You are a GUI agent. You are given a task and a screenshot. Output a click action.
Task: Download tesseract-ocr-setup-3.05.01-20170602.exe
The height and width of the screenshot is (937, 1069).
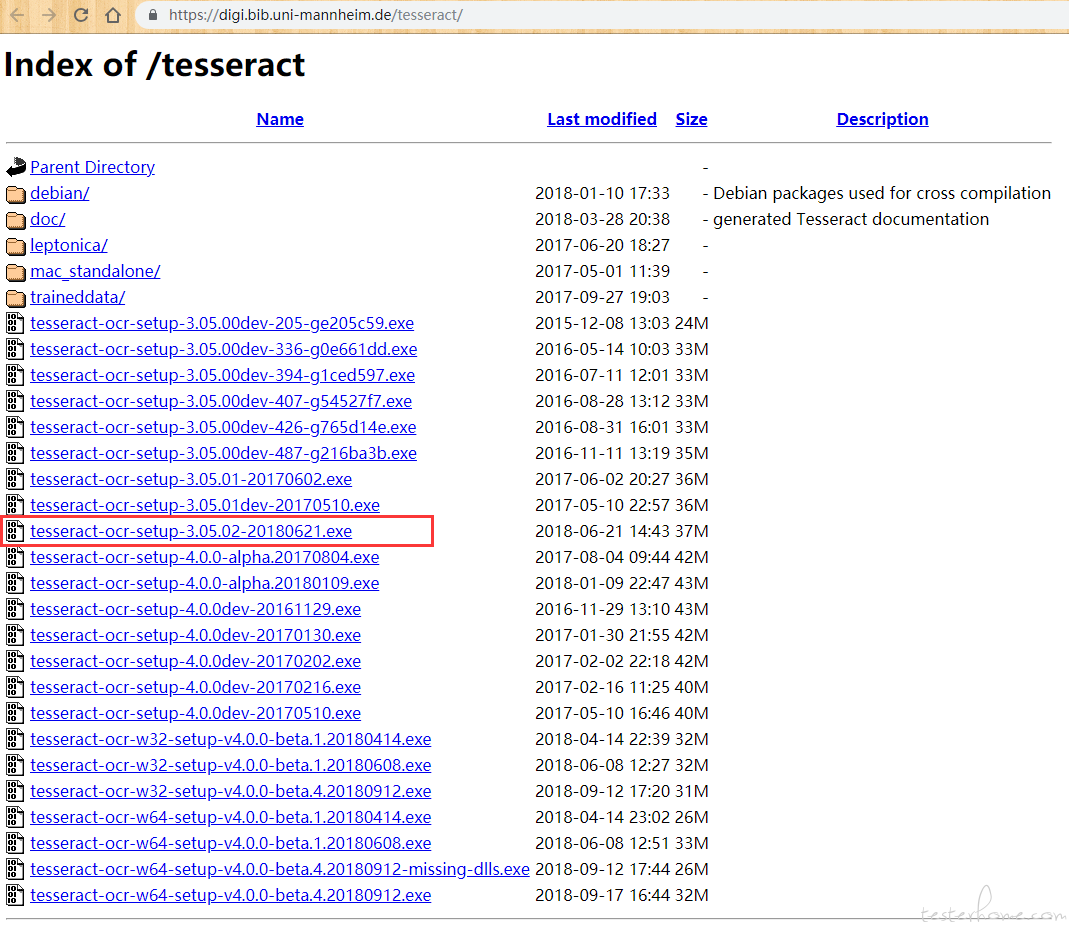point(191,479)
